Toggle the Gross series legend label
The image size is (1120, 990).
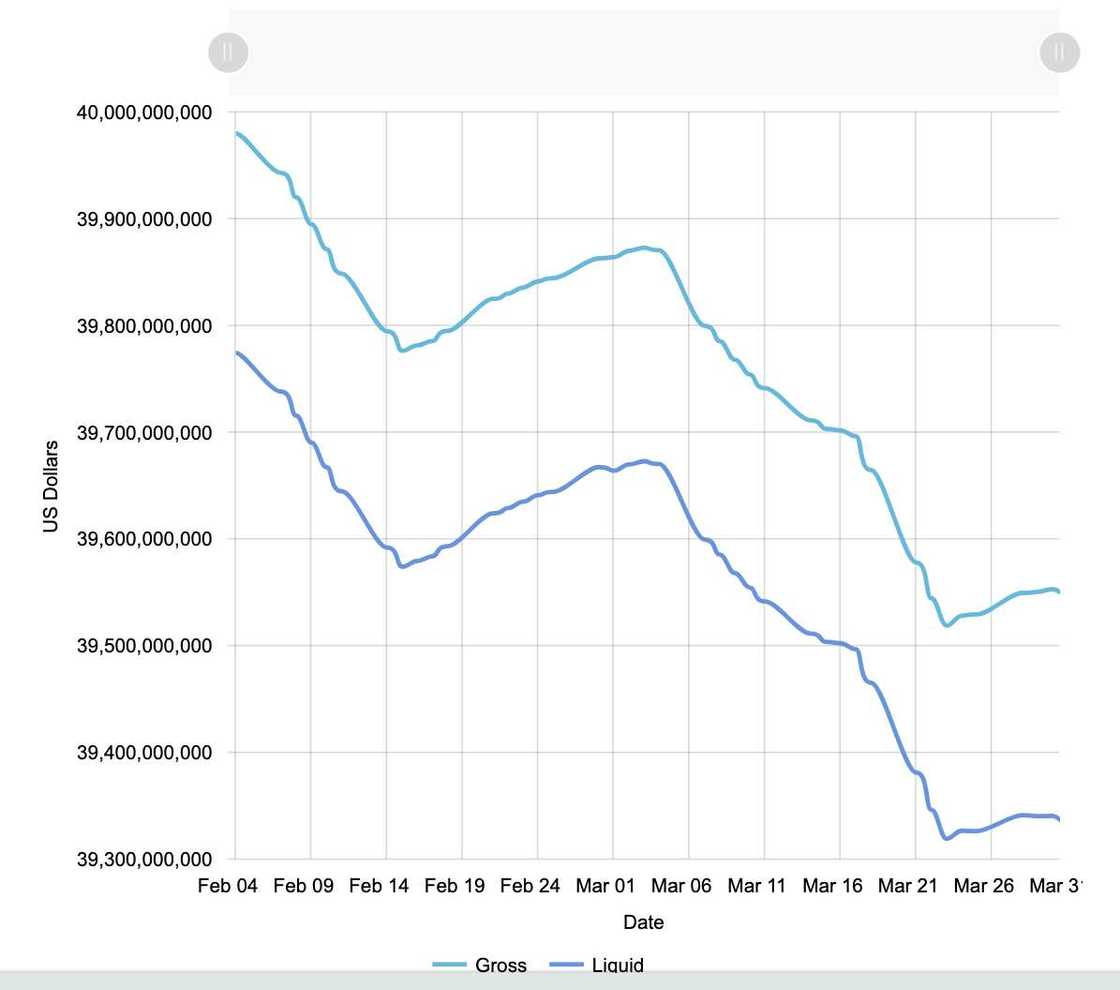[500, 965]
